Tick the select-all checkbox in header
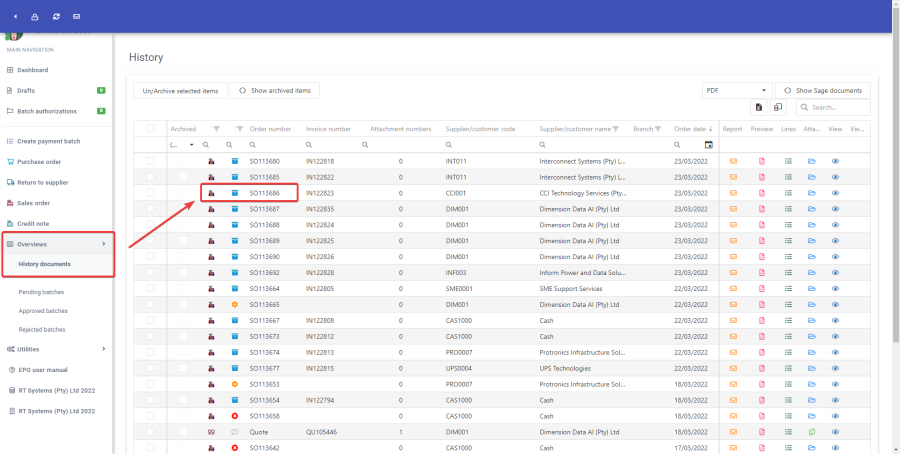The width and height of the screenshot is (900, 454). 151,129
